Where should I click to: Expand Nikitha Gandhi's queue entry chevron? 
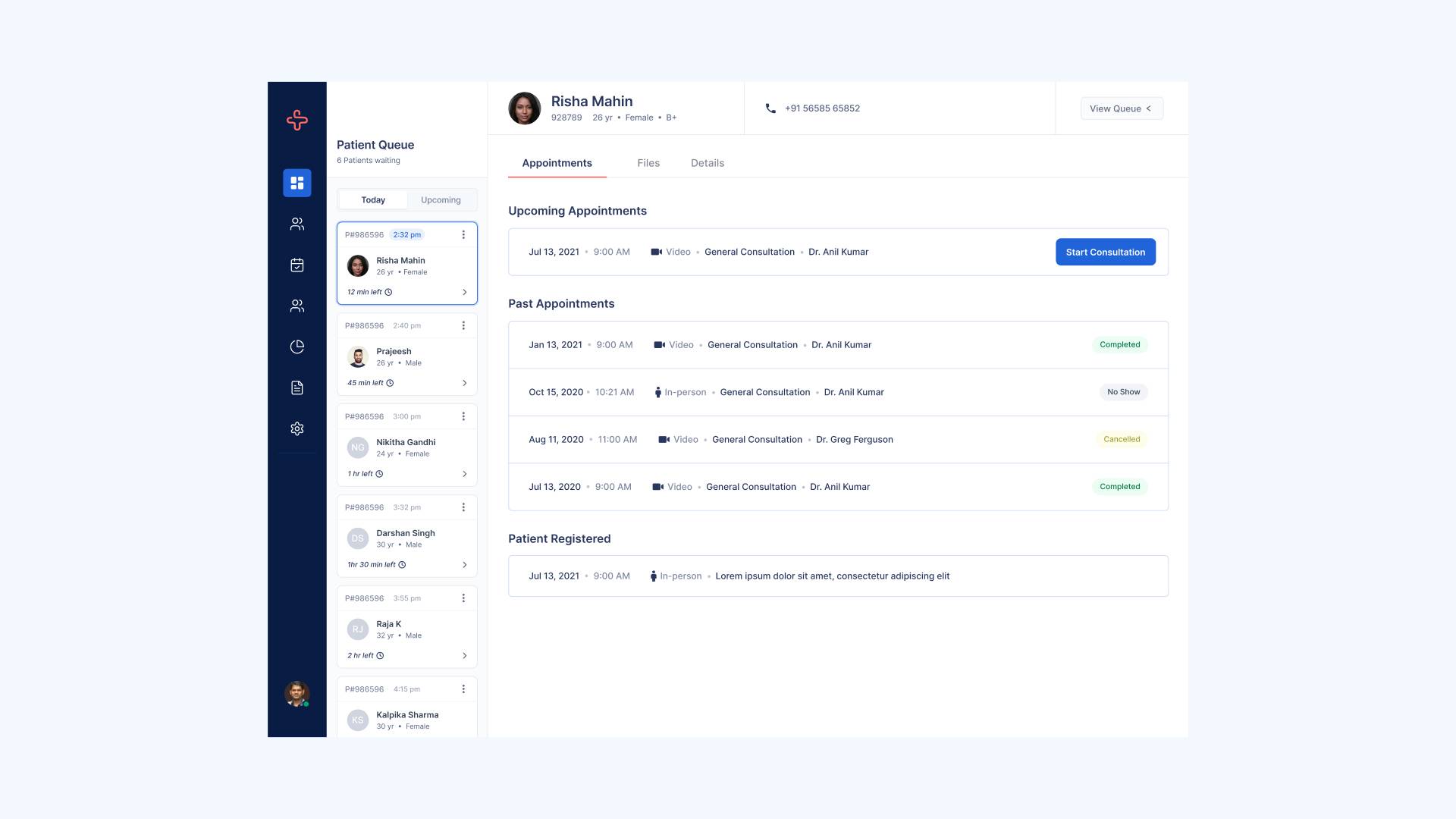(464, 473)
